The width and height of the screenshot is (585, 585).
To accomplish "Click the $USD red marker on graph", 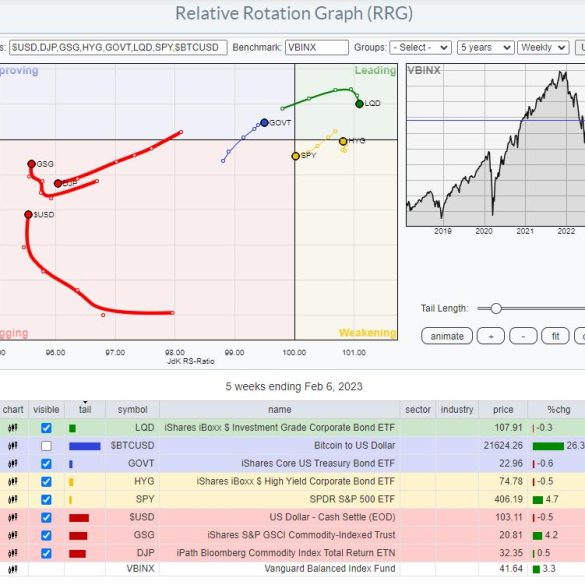I will [28, 215].
